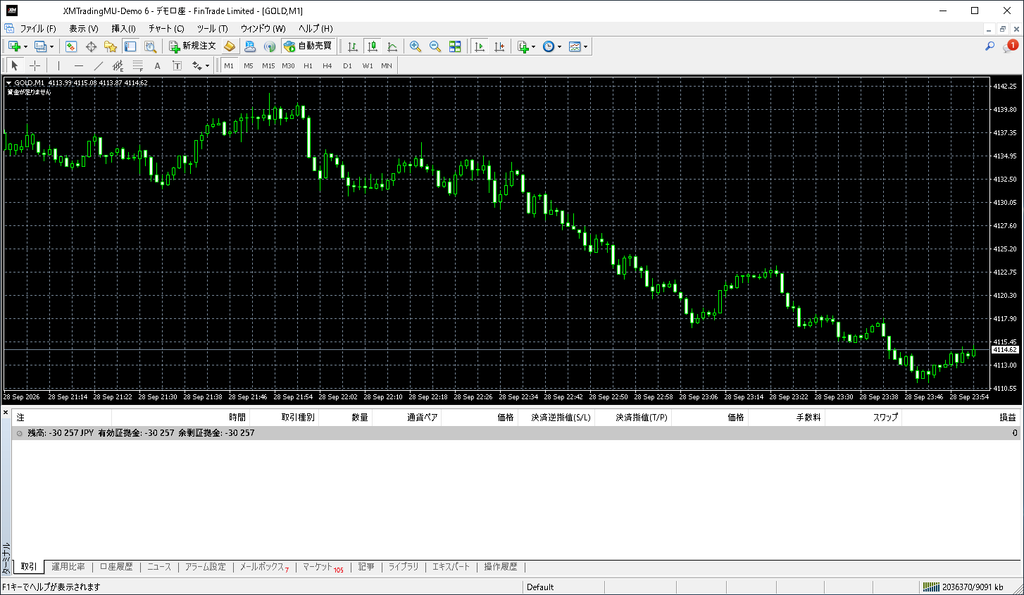Select the D1 timeframe button
The width and height of the screenshot is (1024, 595).
(x=347, y=65)
